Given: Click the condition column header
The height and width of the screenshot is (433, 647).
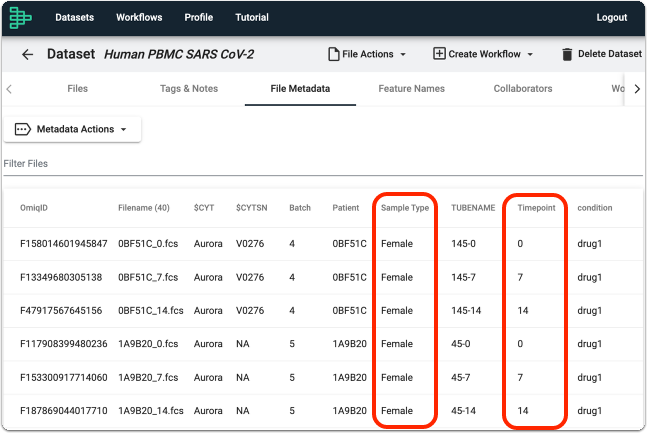Looking at the screenshot, I should (x=595, y=208).
